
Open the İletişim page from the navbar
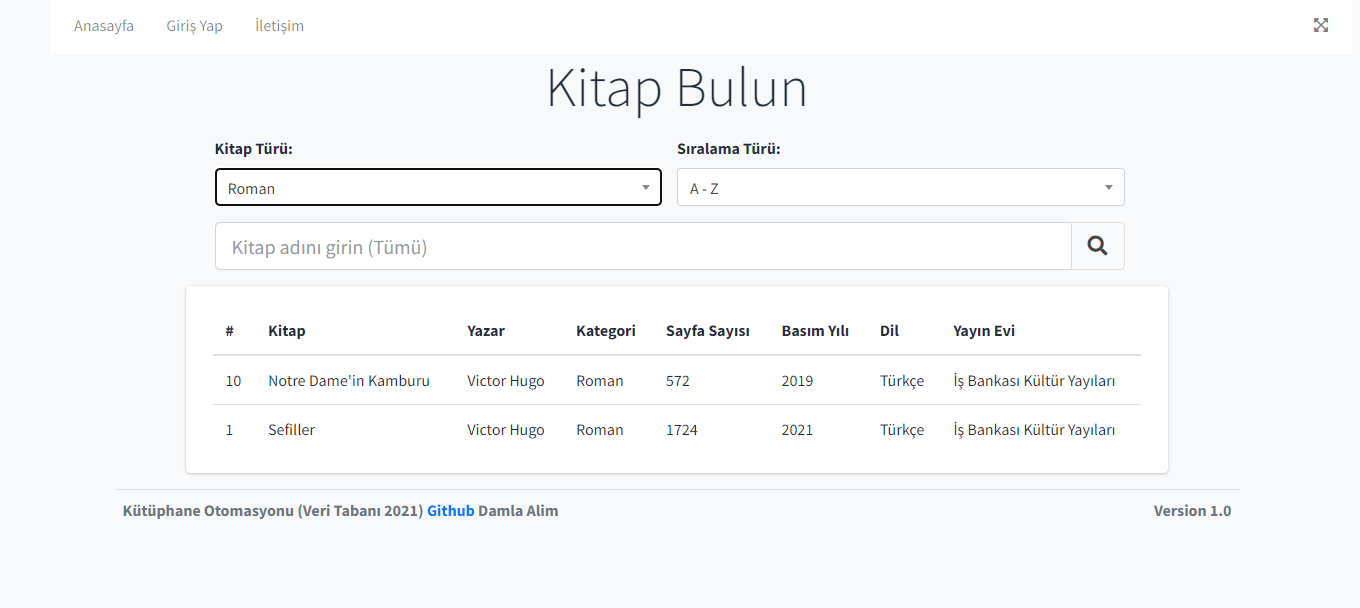[x=279, y=25]
